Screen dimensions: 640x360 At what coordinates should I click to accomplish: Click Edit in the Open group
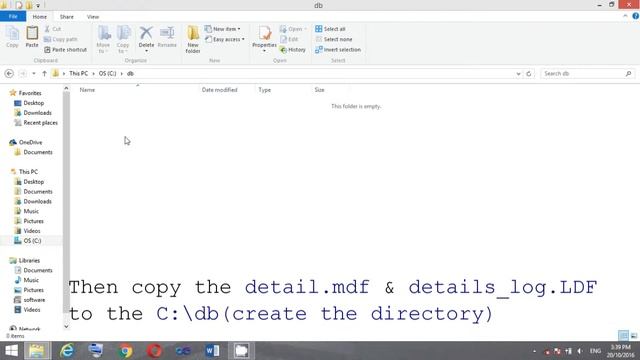coord(289,39)
